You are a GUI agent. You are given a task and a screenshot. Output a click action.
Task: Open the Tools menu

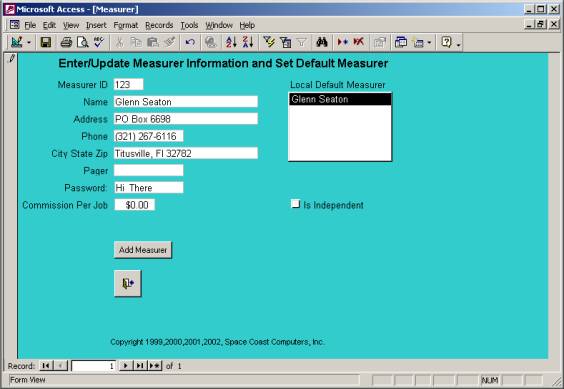(x=189, y=25)
